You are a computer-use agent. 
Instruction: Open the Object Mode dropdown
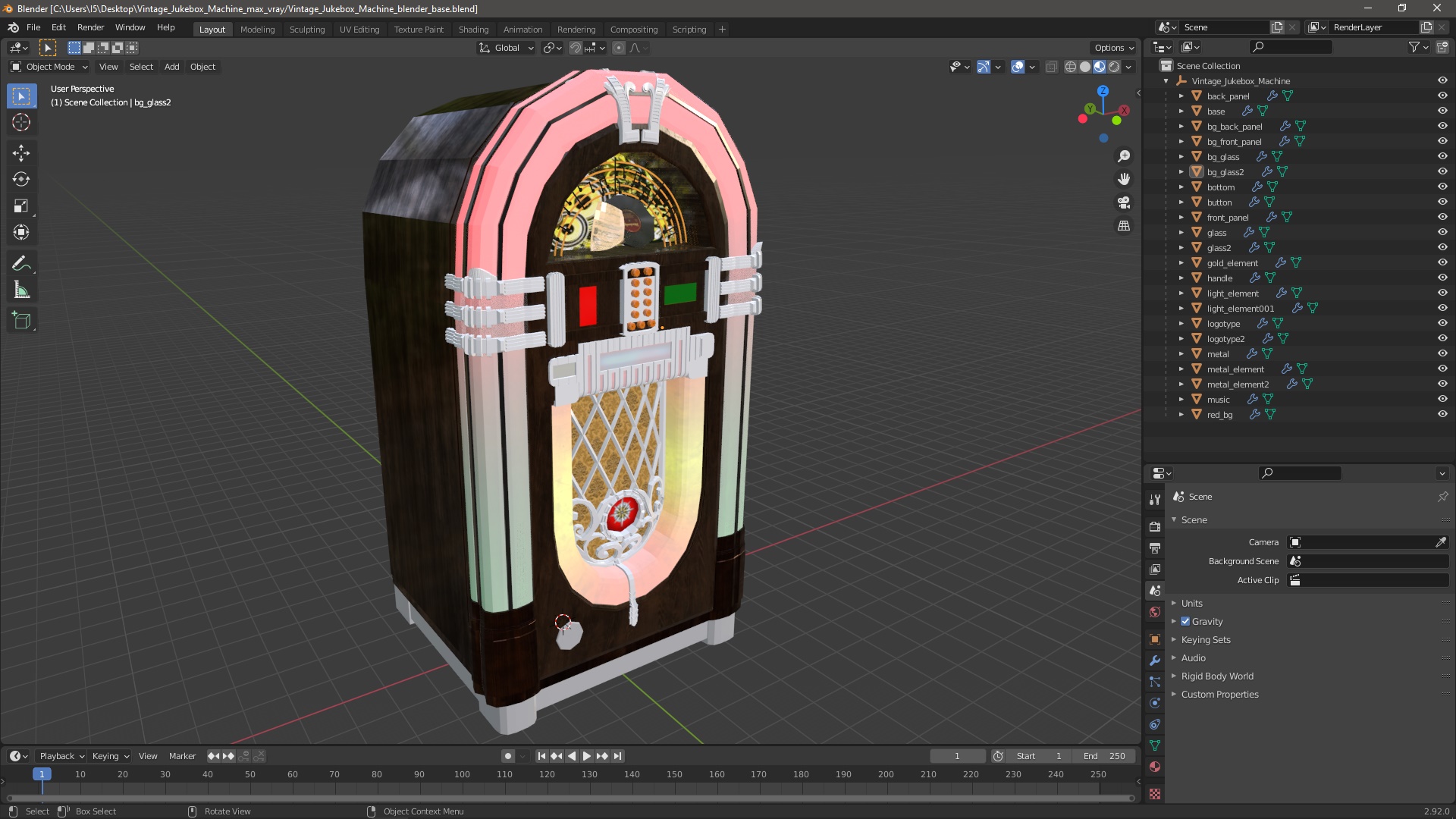(x=49, y=67)
